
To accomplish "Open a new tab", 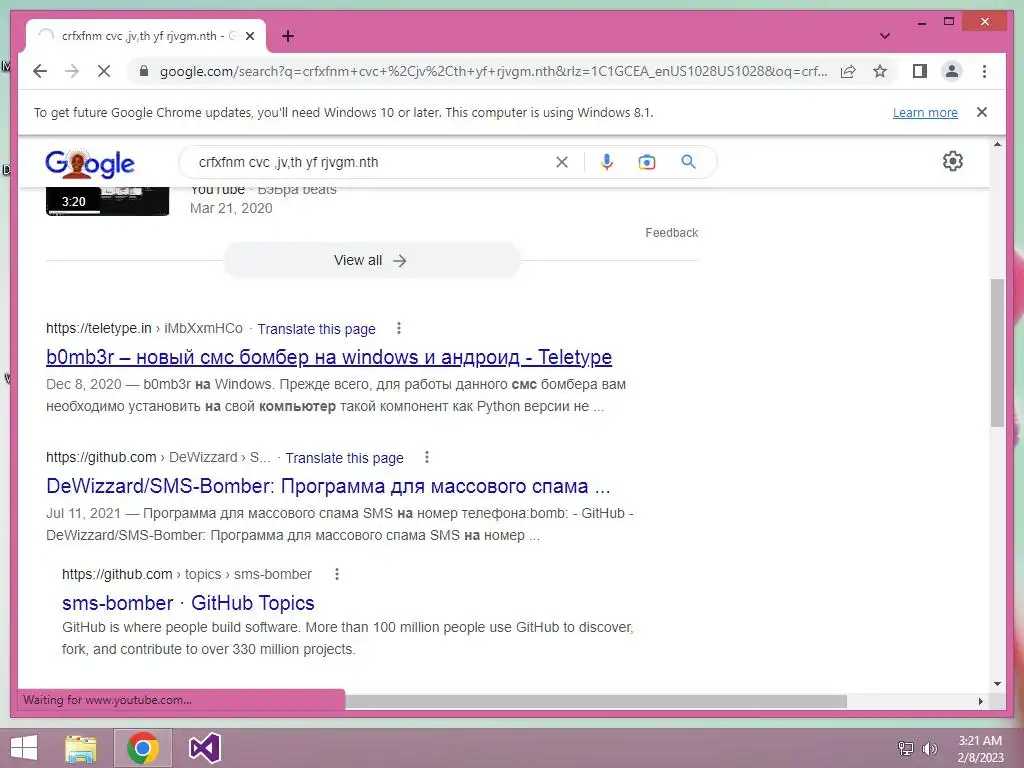I will click(287, 36).
